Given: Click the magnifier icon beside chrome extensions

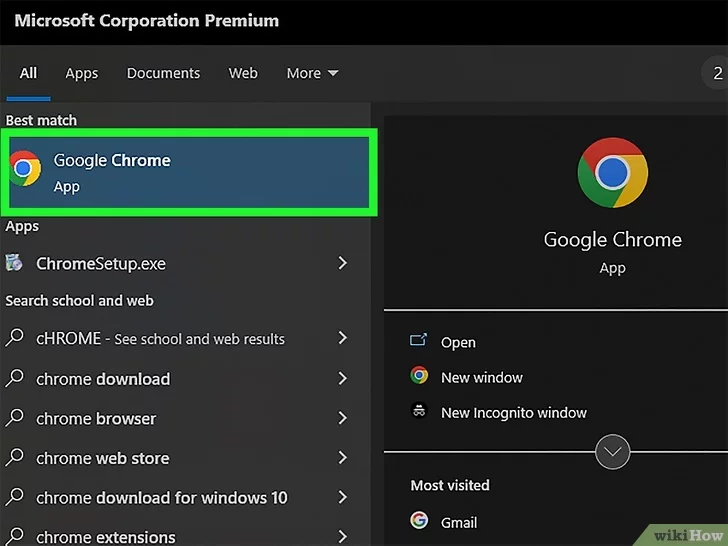Looking at the screenshot, I should [14, 536].
